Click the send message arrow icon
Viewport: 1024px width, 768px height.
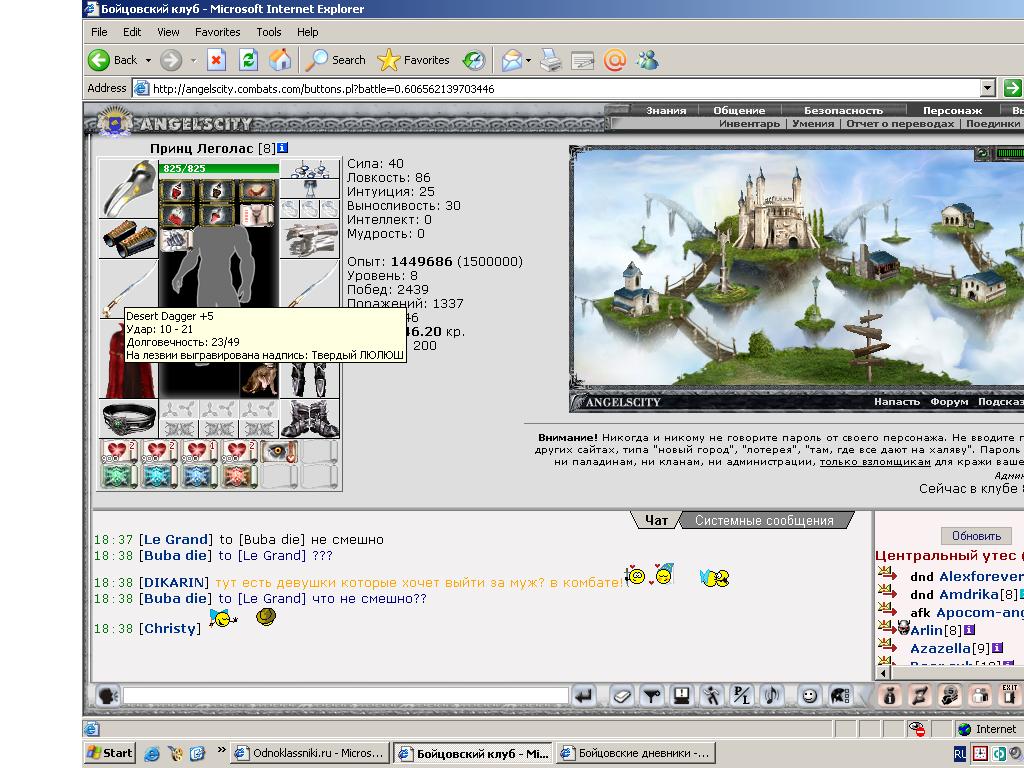pos(584,696)
